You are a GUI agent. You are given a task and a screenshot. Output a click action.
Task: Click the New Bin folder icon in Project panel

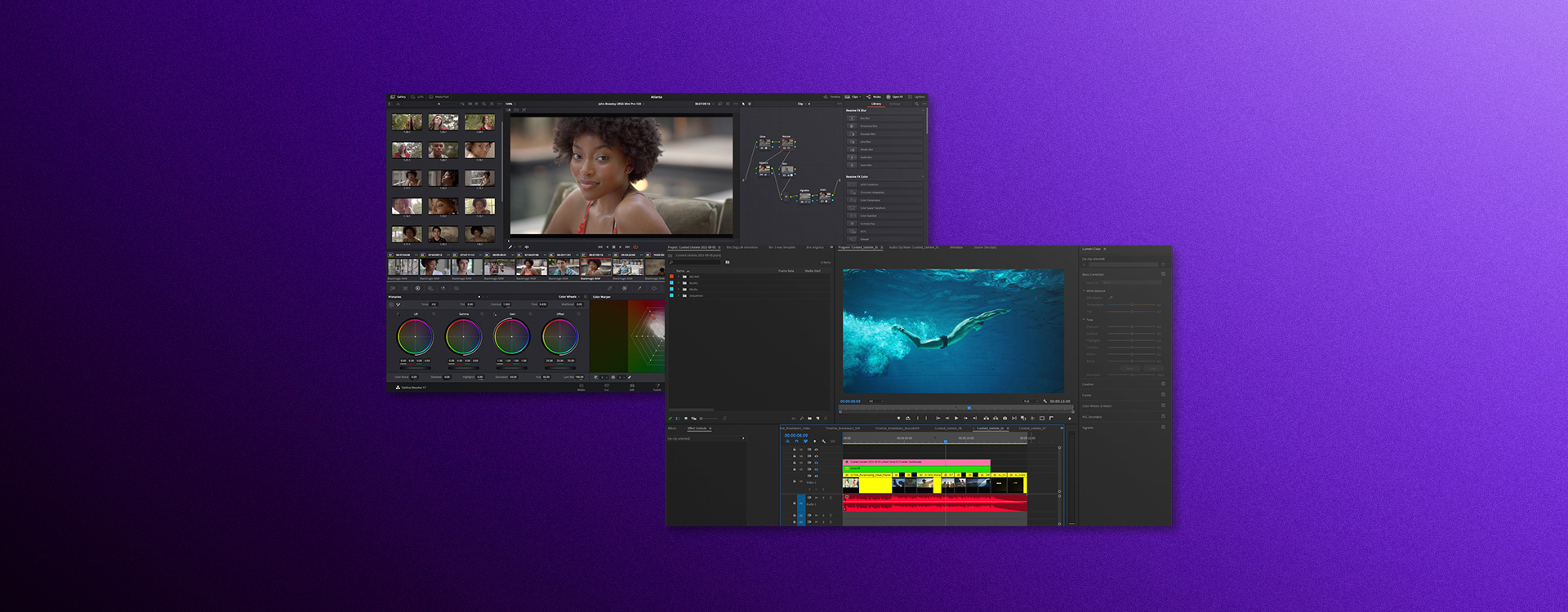point(809,419)
